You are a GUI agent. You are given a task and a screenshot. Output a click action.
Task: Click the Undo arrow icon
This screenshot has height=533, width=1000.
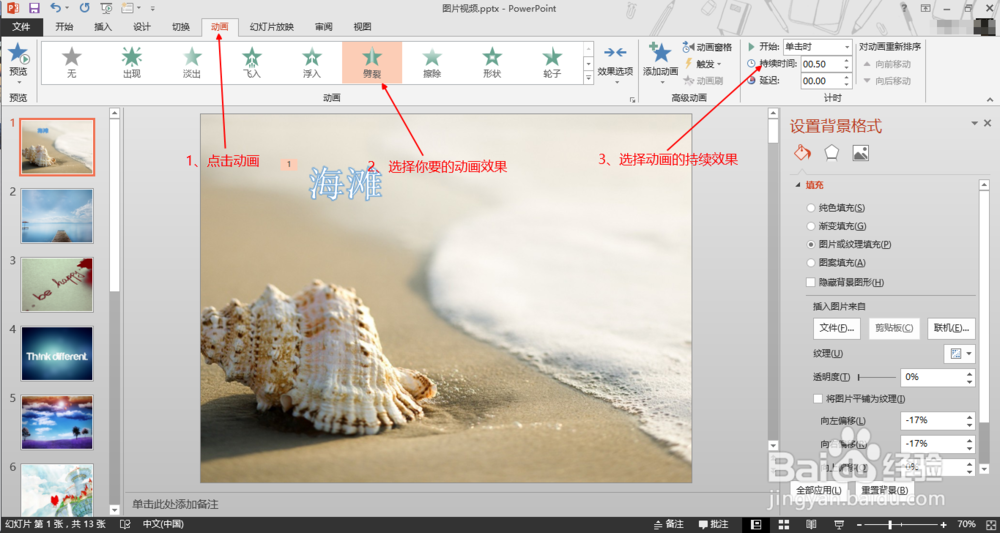click(55, 8)
